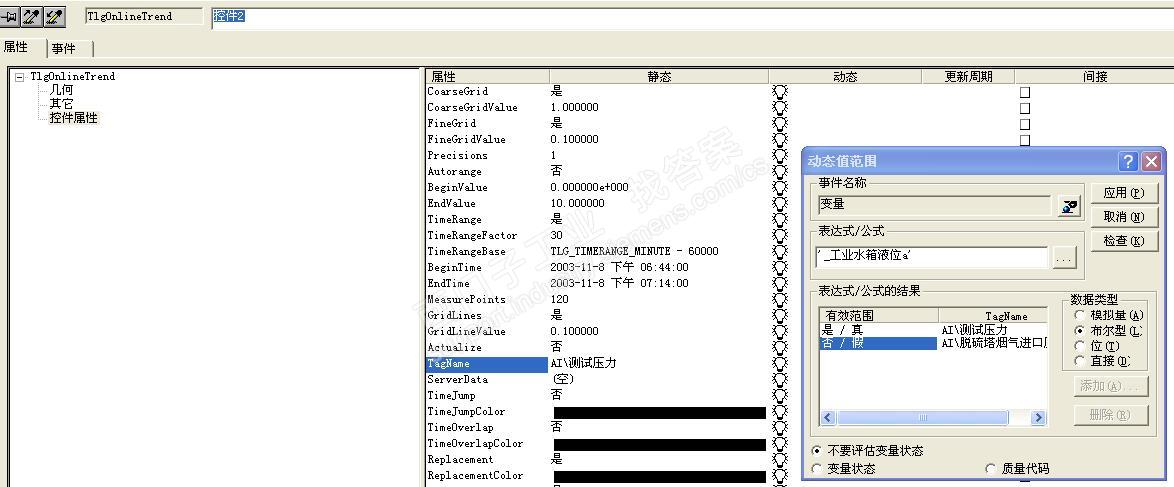Image resolution: width=1174 pixels, height=487 pixels.
Task: Click the dynamic bulb icon for TimeJump
Action: coord(779,396)
